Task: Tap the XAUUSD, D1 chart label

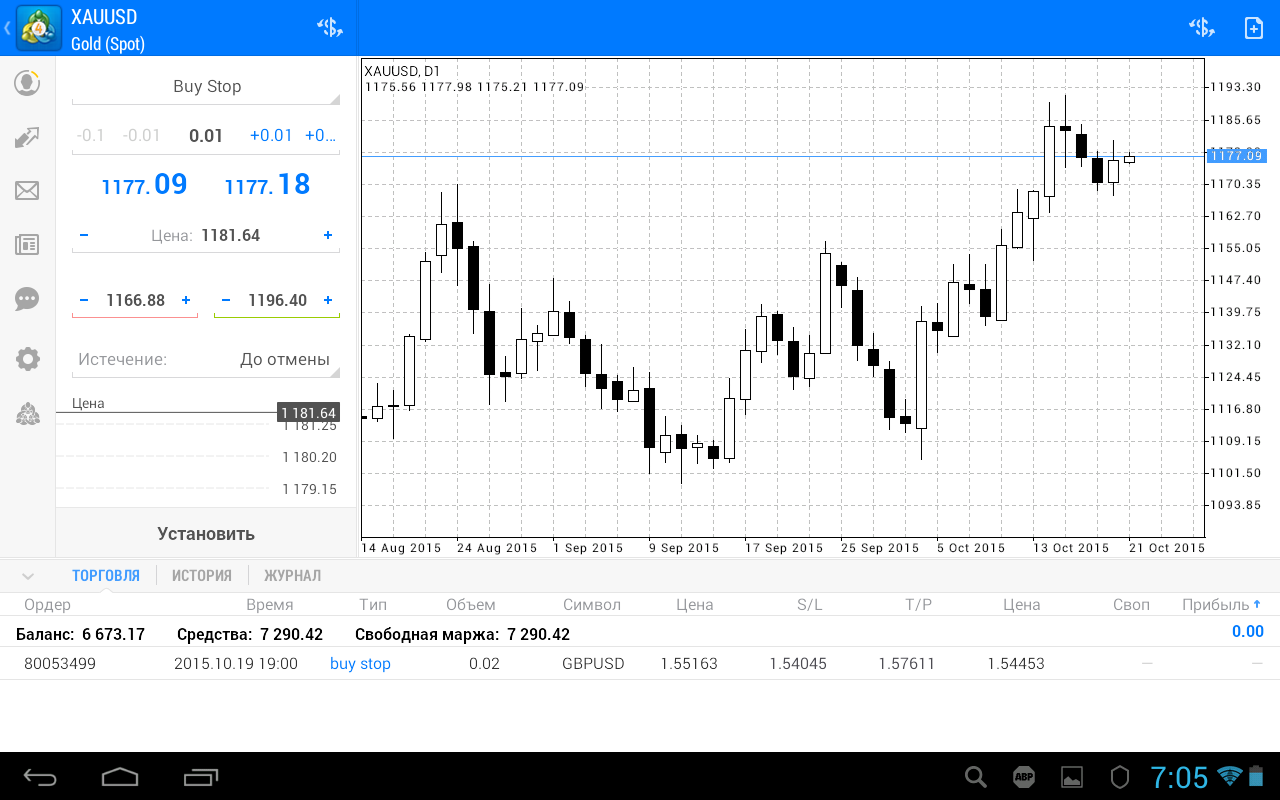Action: click(402, 71)
